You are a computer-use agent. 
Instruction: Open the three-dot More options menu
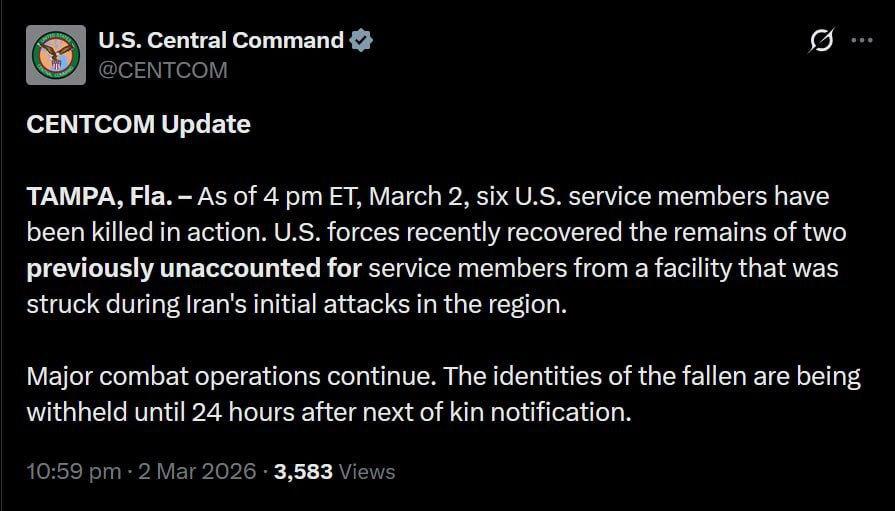[x=861, y=42]
